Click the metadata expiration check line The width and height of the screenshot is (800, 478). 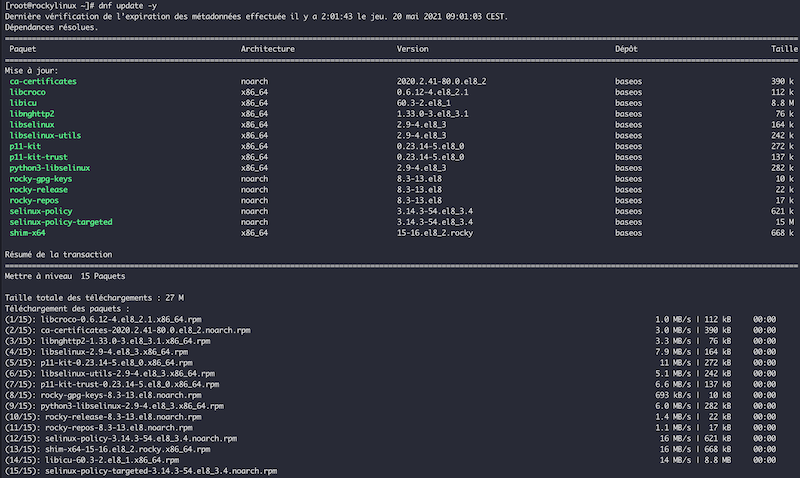point(256,16)
